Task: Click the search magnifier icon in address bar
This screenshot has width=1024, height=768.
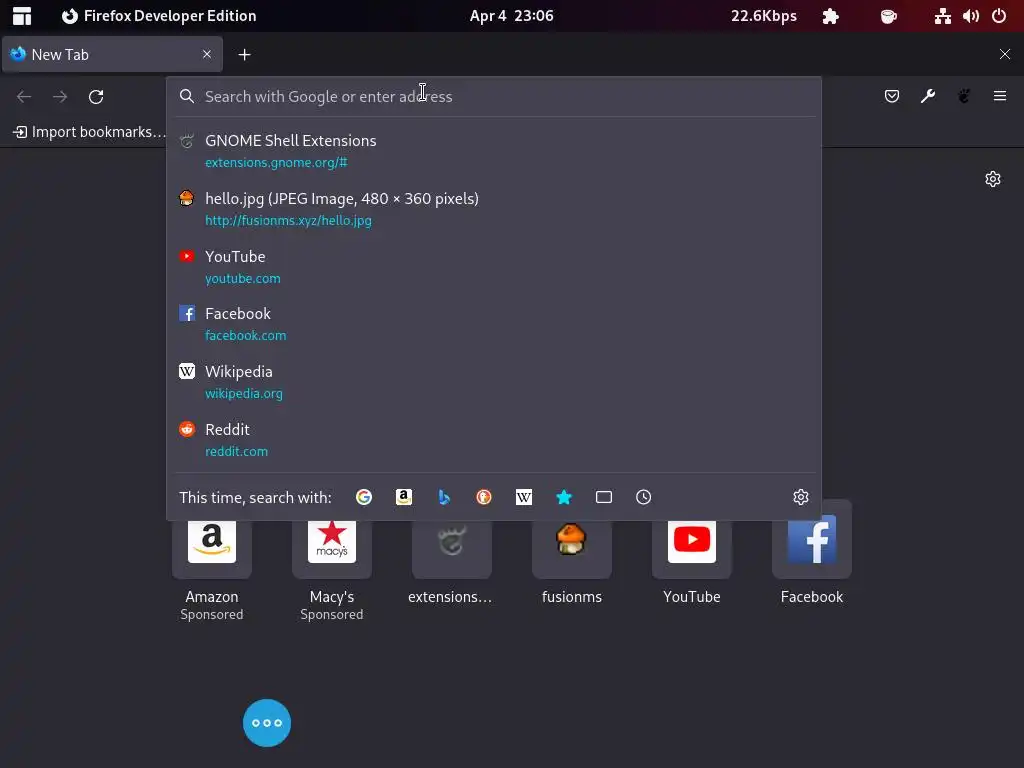Action: pyautogui.click(x=187, y=97)
